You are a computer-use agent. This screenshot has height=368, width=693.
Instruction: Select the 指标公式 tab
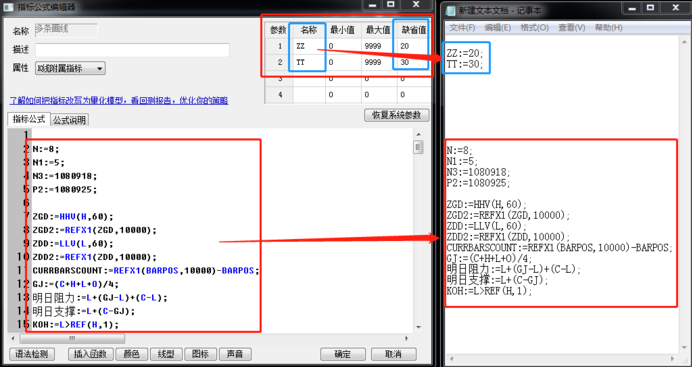28,119
